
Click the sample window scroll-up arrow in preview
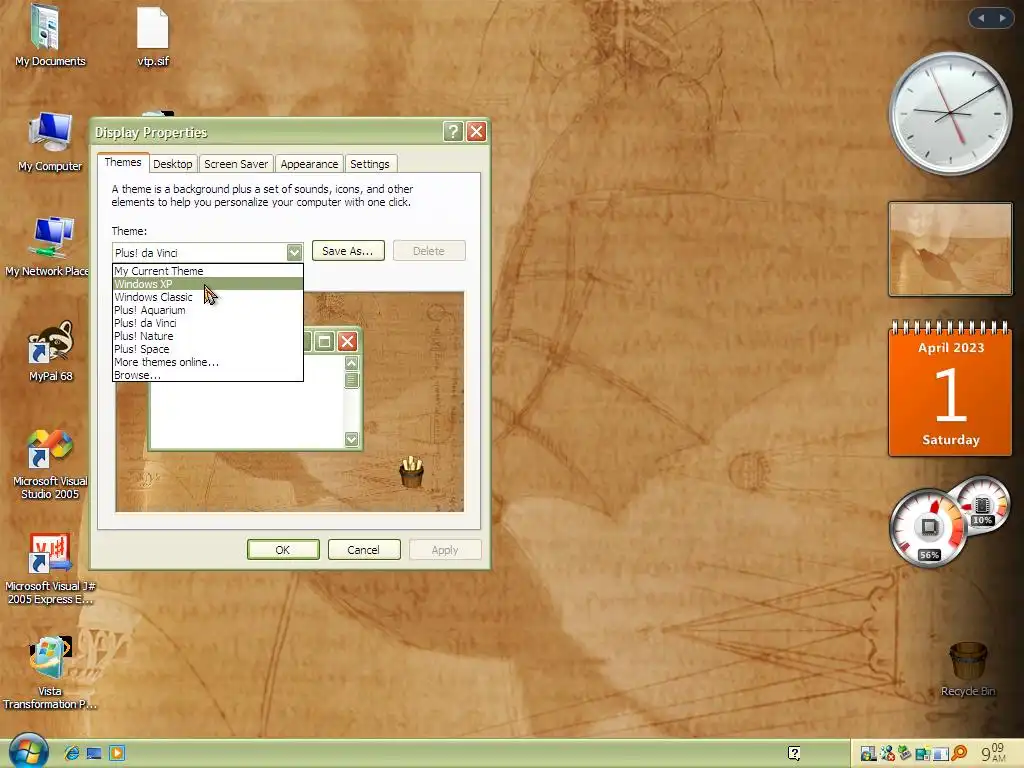pyautogui.click(x=351, y=363)
